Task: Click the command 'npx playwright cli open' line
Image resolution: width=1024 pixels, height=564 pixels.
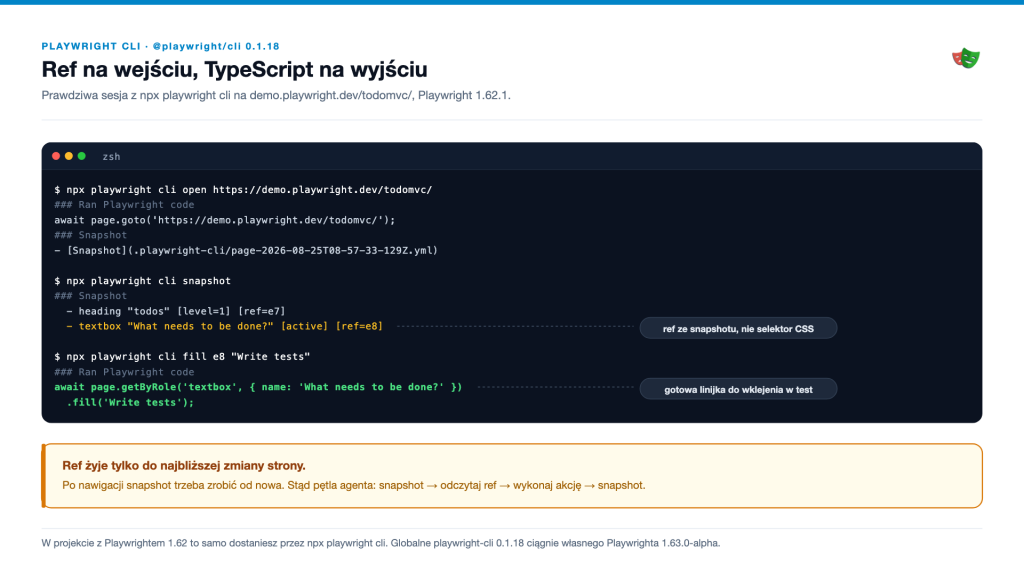Action: coord(243,190)
